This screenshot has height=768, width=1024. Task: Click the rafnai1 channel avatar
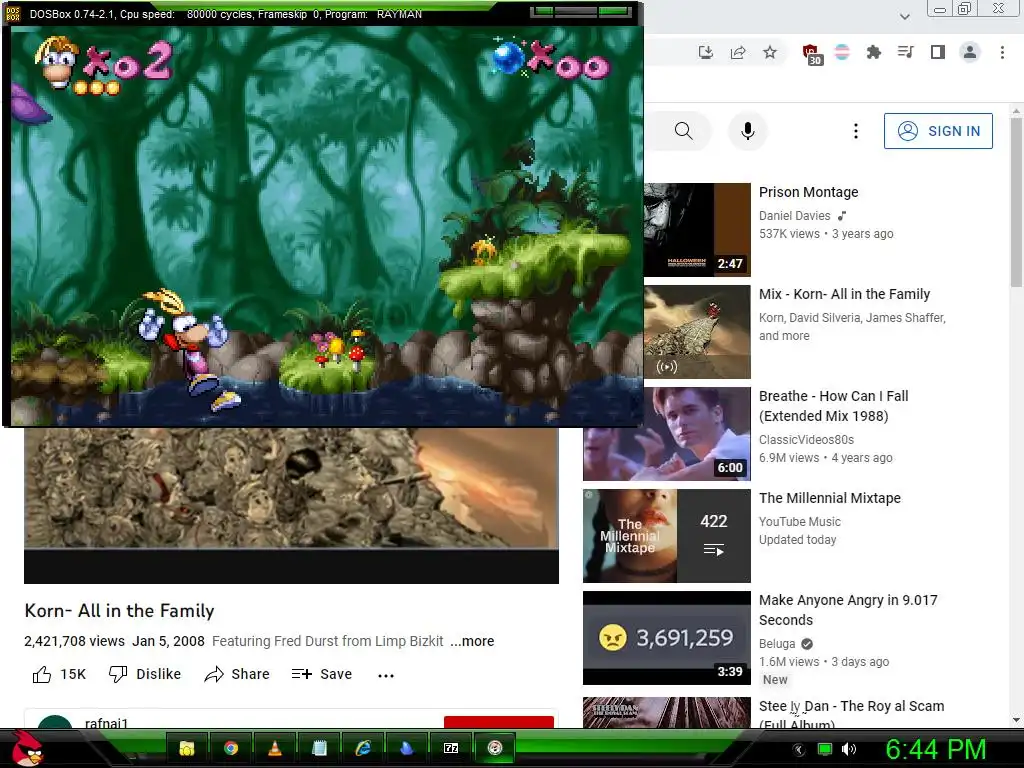[55, 723]
